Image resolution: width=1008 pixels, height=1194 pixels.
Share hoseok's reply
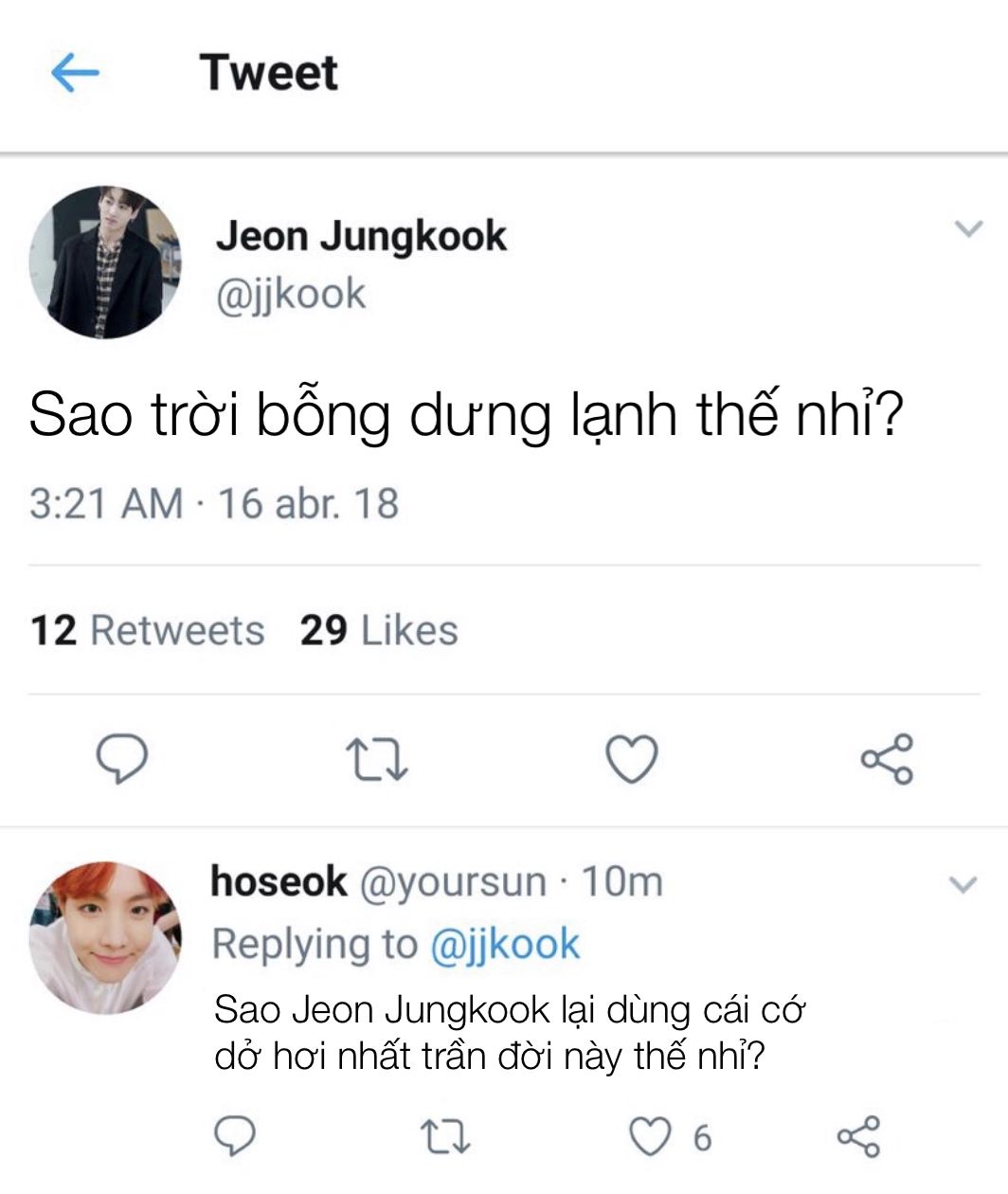[x=858, y=1136]
